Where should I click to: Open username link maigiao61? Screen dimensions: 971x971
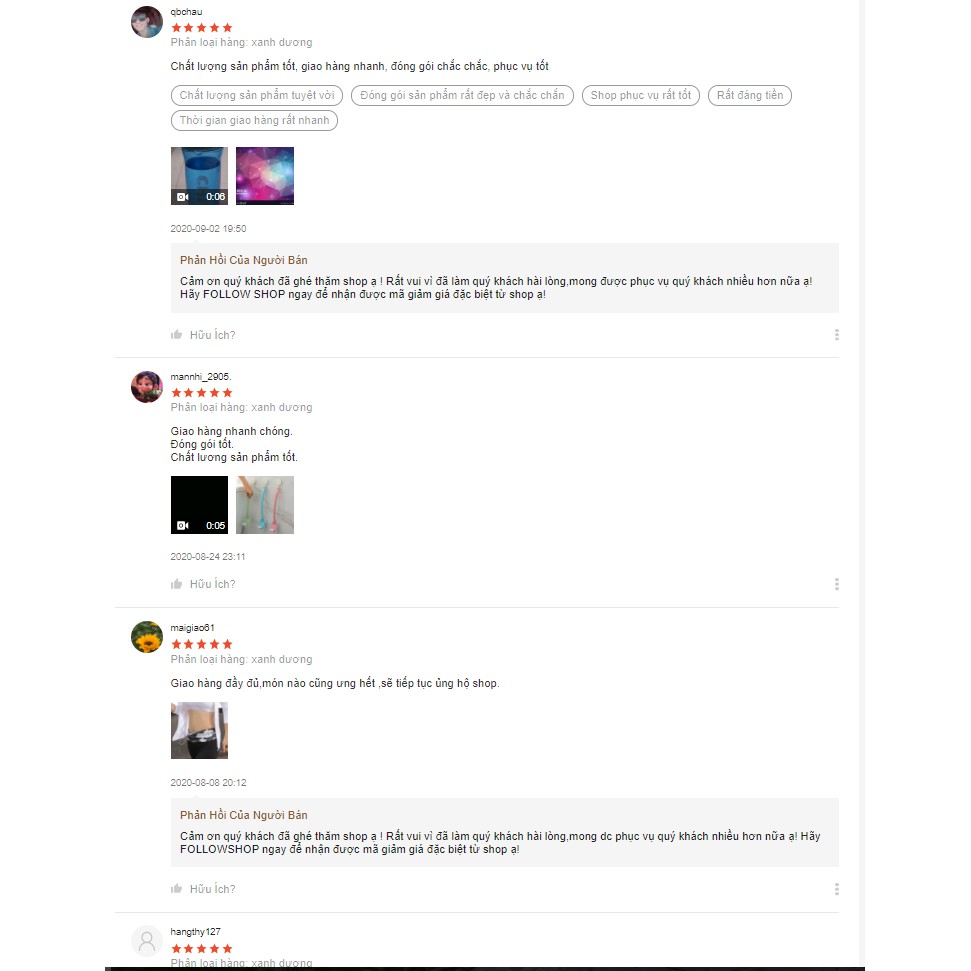tap(193, 627)
